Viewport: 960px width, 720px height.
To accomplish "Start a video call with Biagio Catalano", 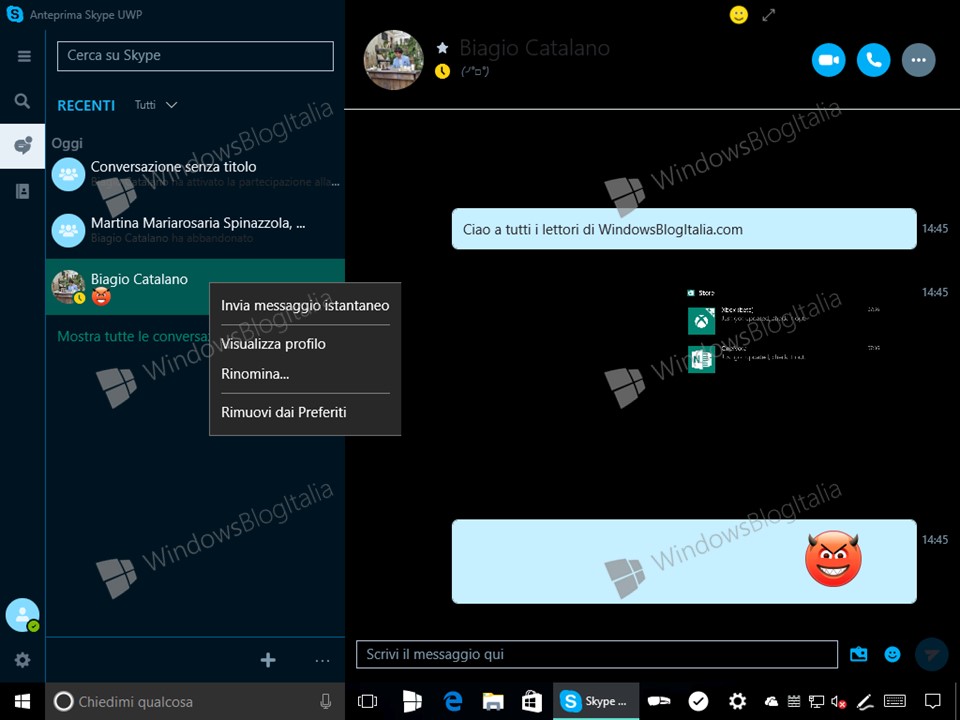I will [x=828, y=60].
